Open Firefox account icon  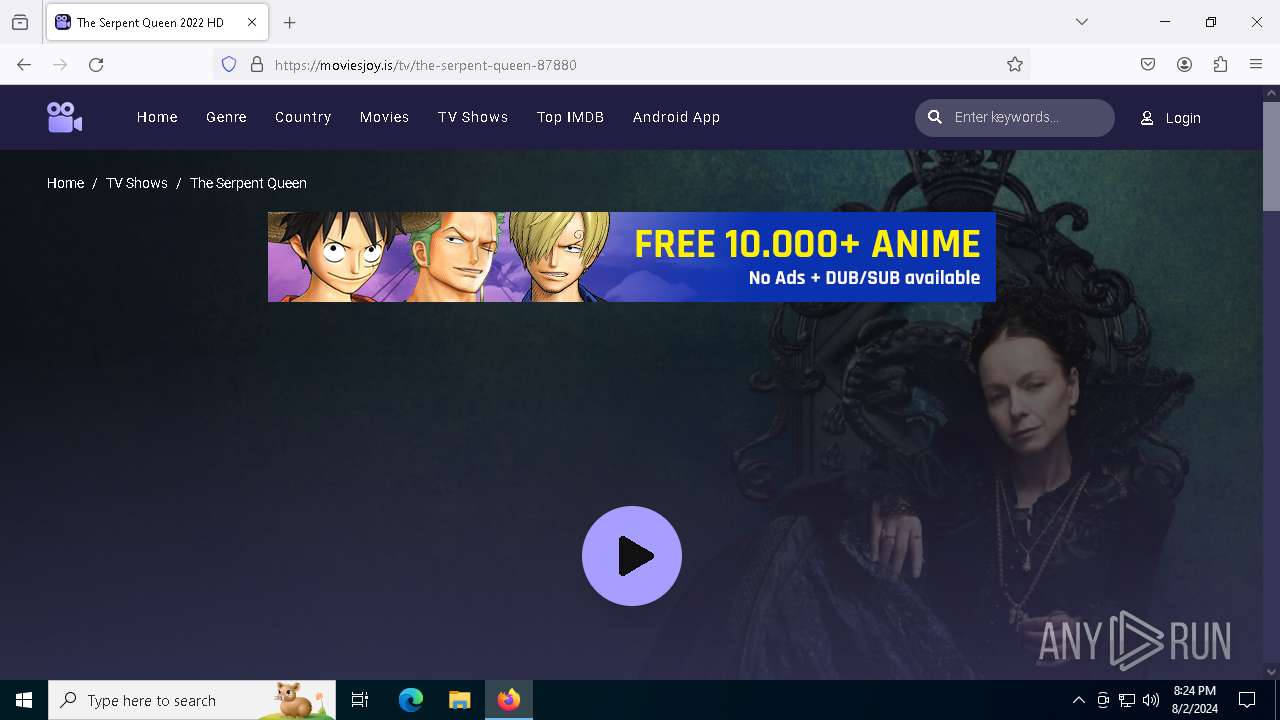click(1184, 65)
